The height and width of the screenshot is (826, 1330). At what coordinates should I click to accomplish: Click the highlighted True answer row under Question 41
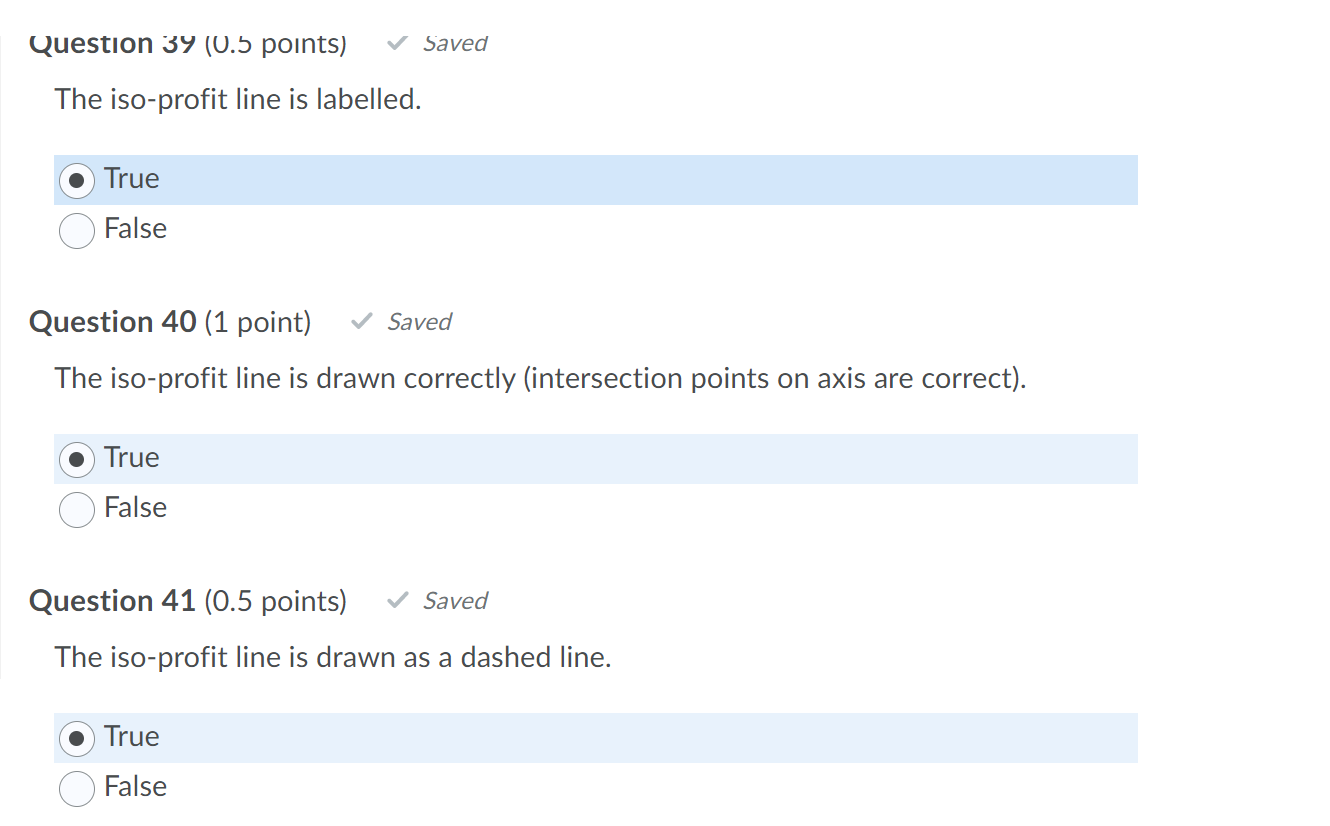click(500, 738)
